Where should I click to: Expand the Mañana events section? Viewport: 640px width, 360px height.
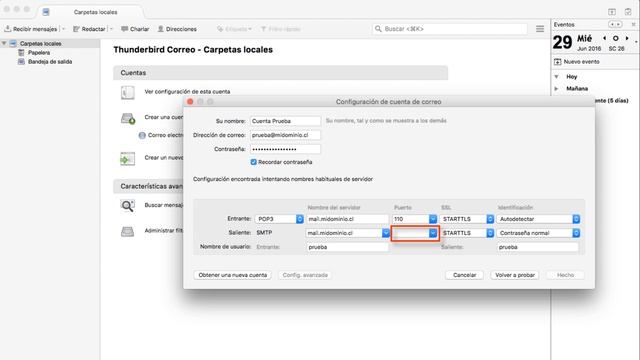(557, 89)
